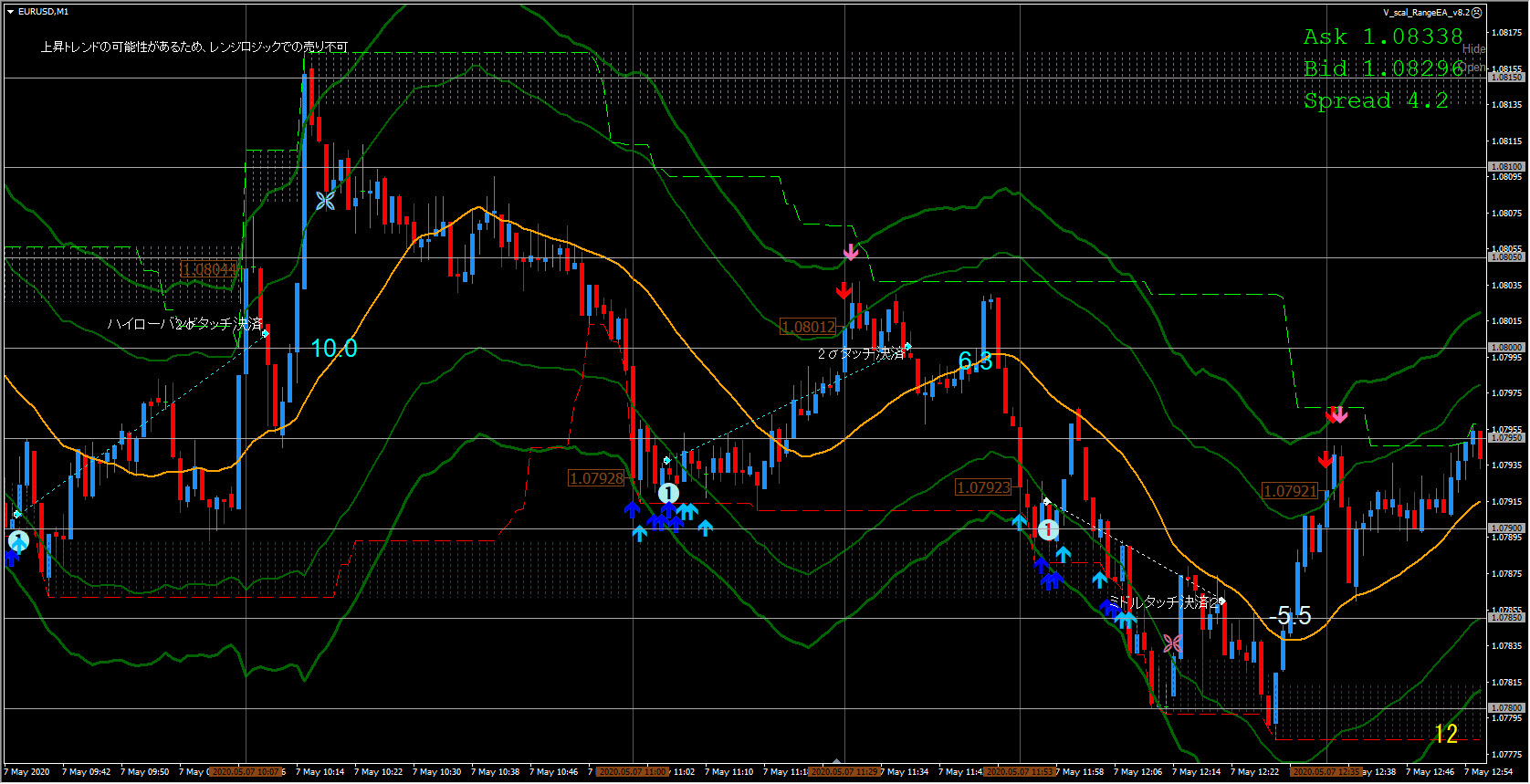Select the Bid 1.08296 readout
Viewport: 1530px width, 784px height.
[x=1383, y=68]
